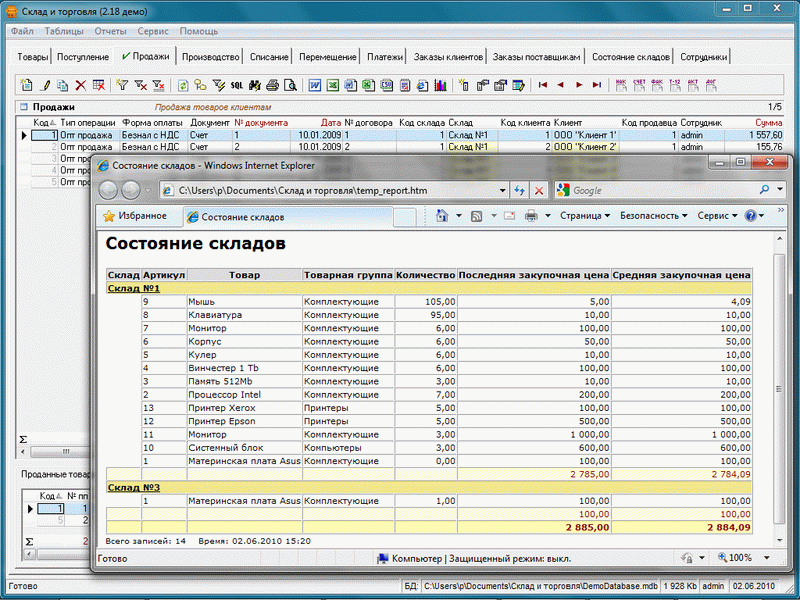This screenshot has width=800, height=600.
Task: Click the red X delete record icon
Action: [x=81, y=86]
